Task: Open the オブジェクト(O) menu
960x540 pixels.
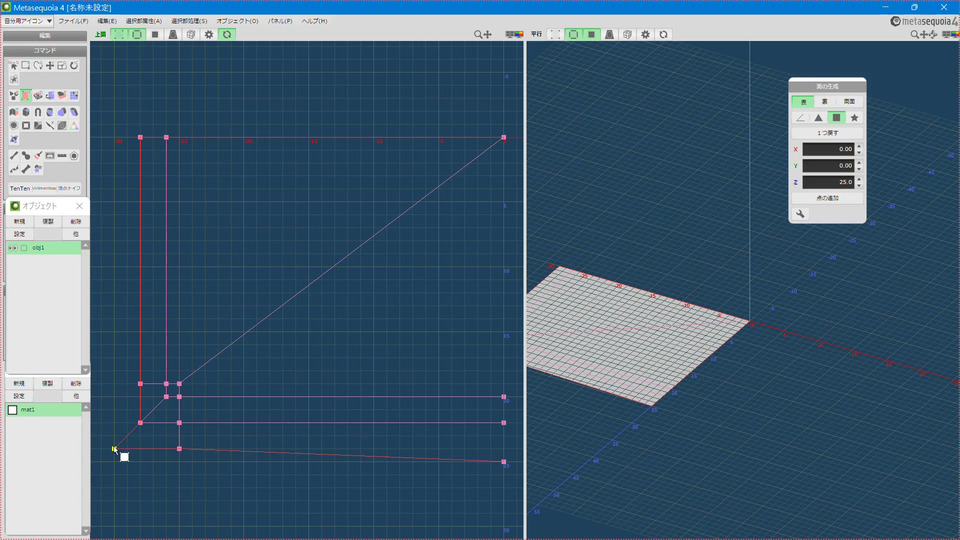Action: (x=237, y=20)
